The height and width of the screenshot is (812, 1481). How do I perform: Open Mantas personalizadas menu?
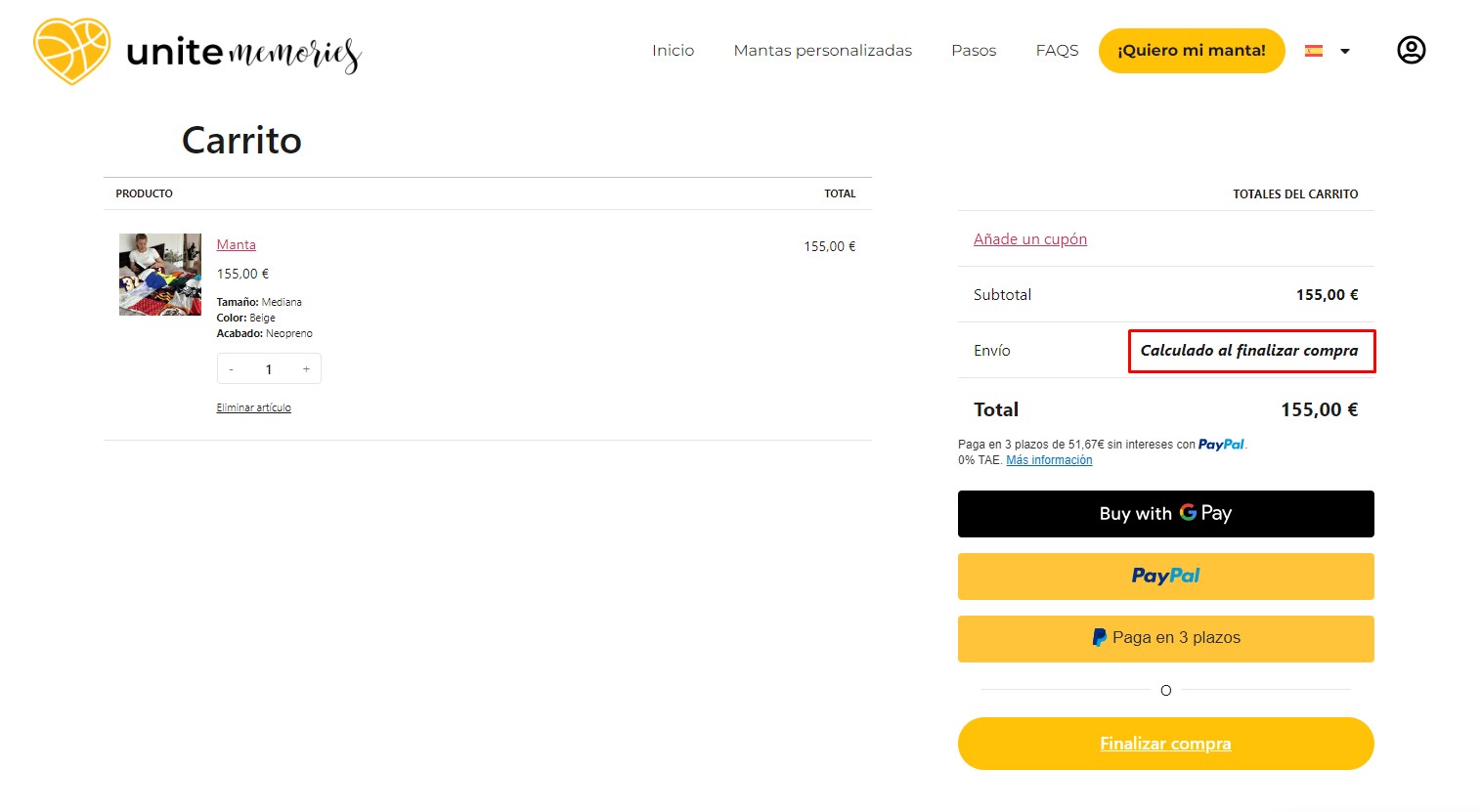click(x=822, y=51)
